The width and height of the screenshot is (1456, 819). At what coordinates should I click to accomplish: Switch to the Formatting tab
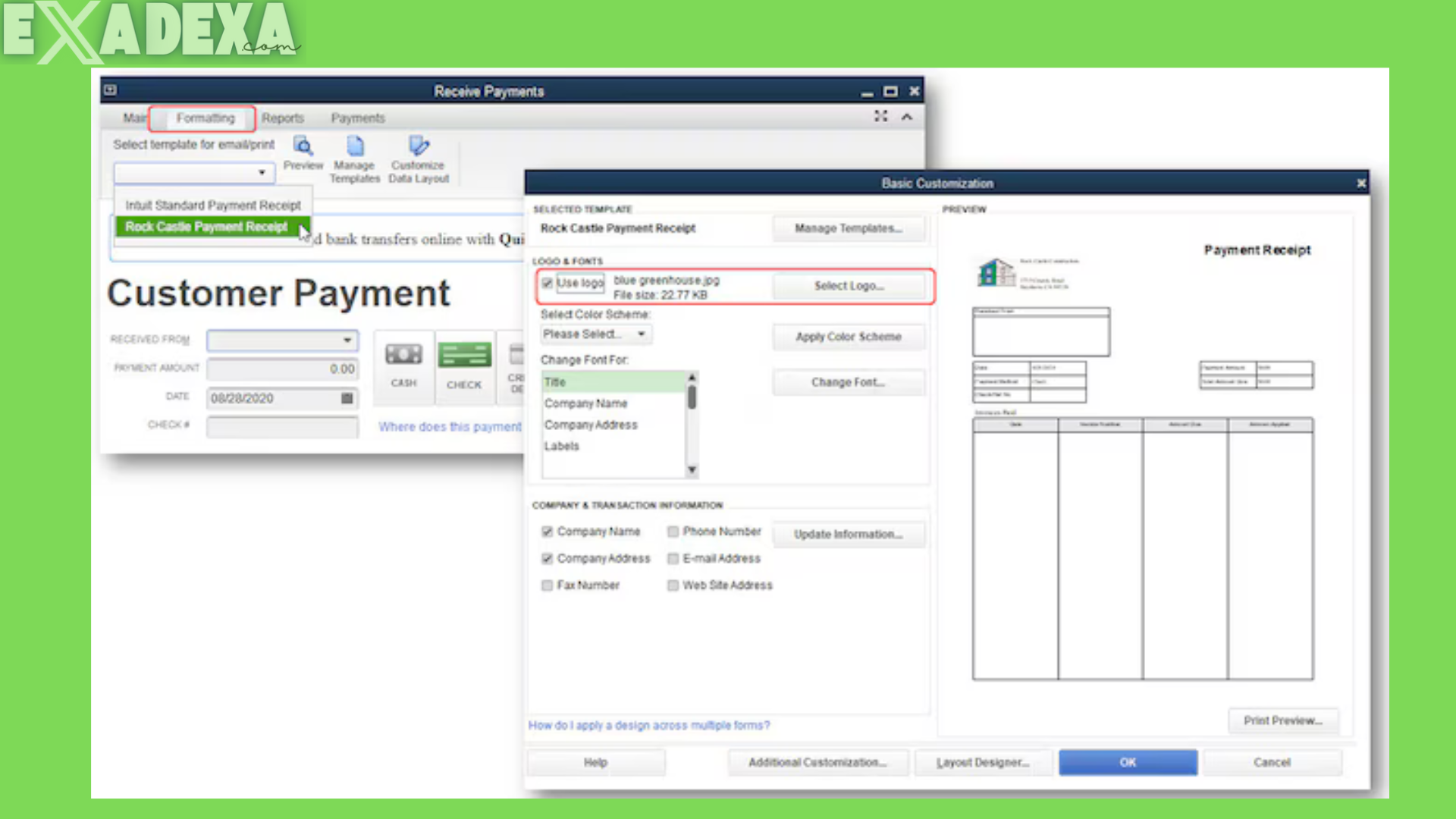click(206, 118)
